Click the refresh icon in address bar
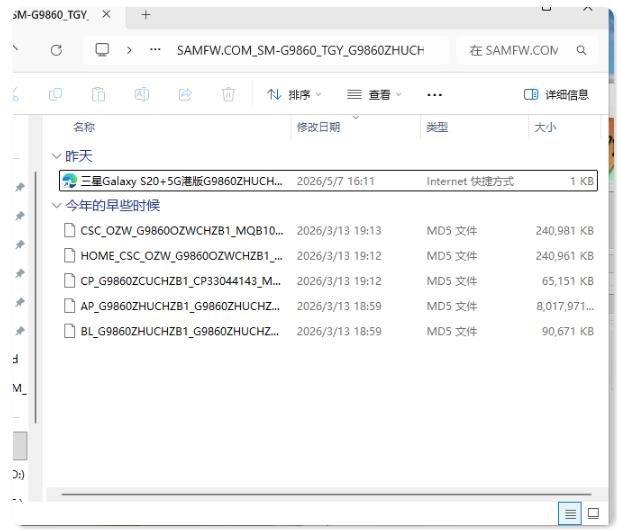This screenshot has width=617, height=530. tap(56, 50)
